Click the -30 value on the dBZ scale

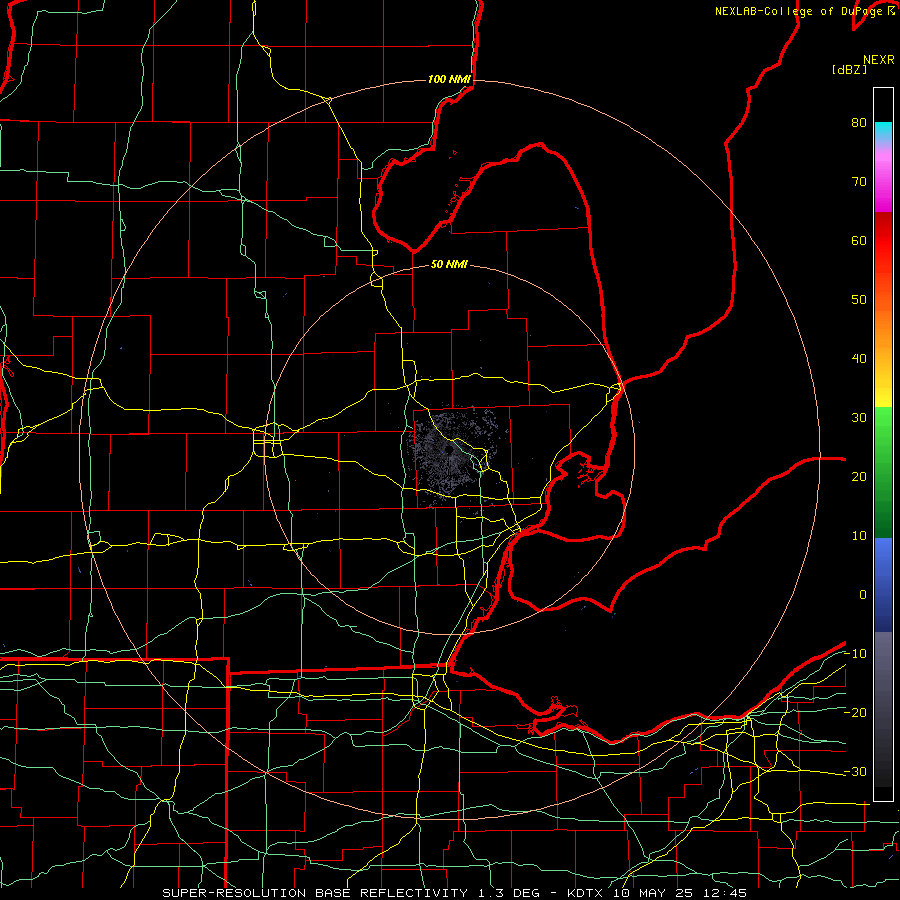coord(855,771)
